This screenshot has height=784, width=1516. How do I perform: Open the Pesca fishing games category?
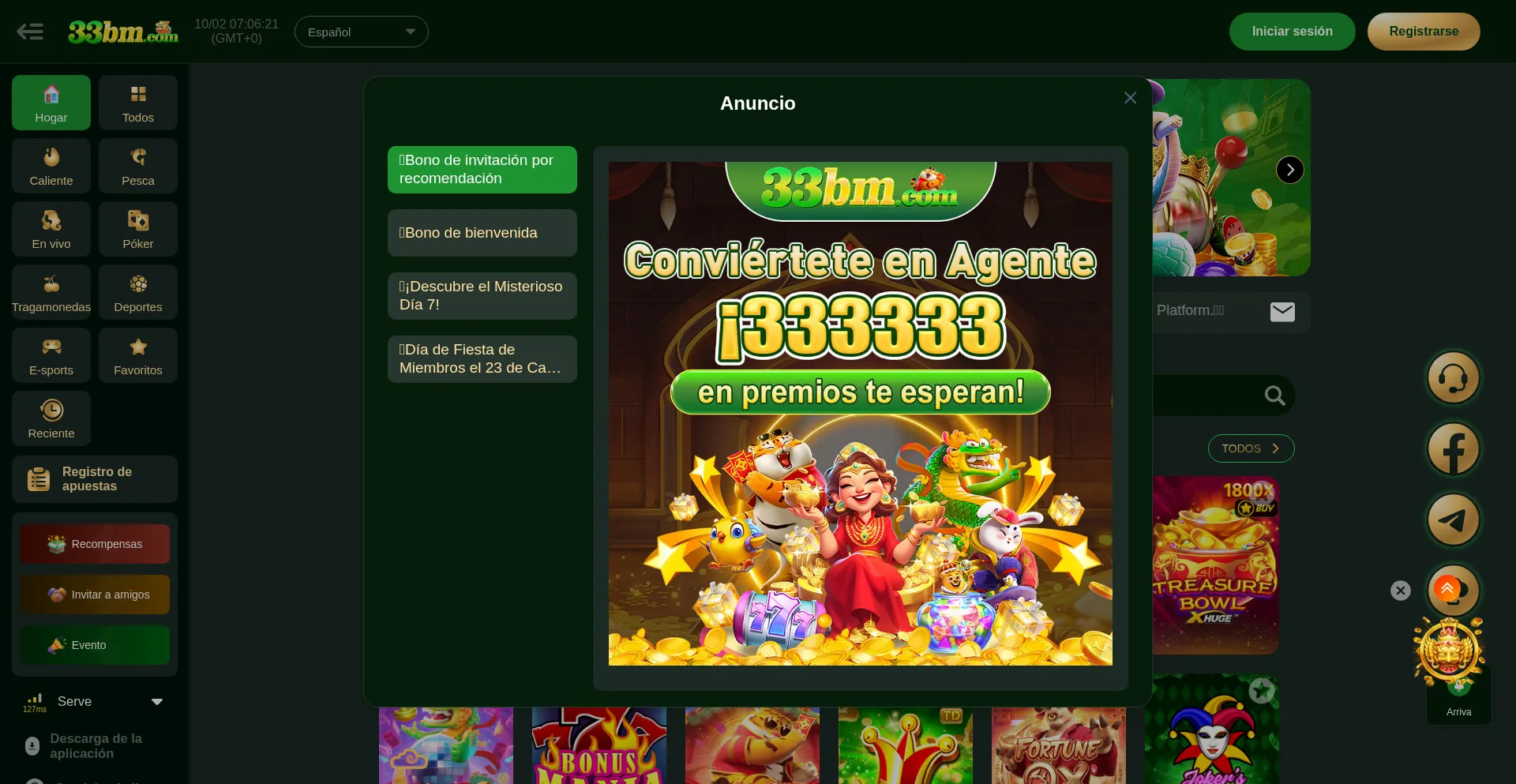point(138,166)
